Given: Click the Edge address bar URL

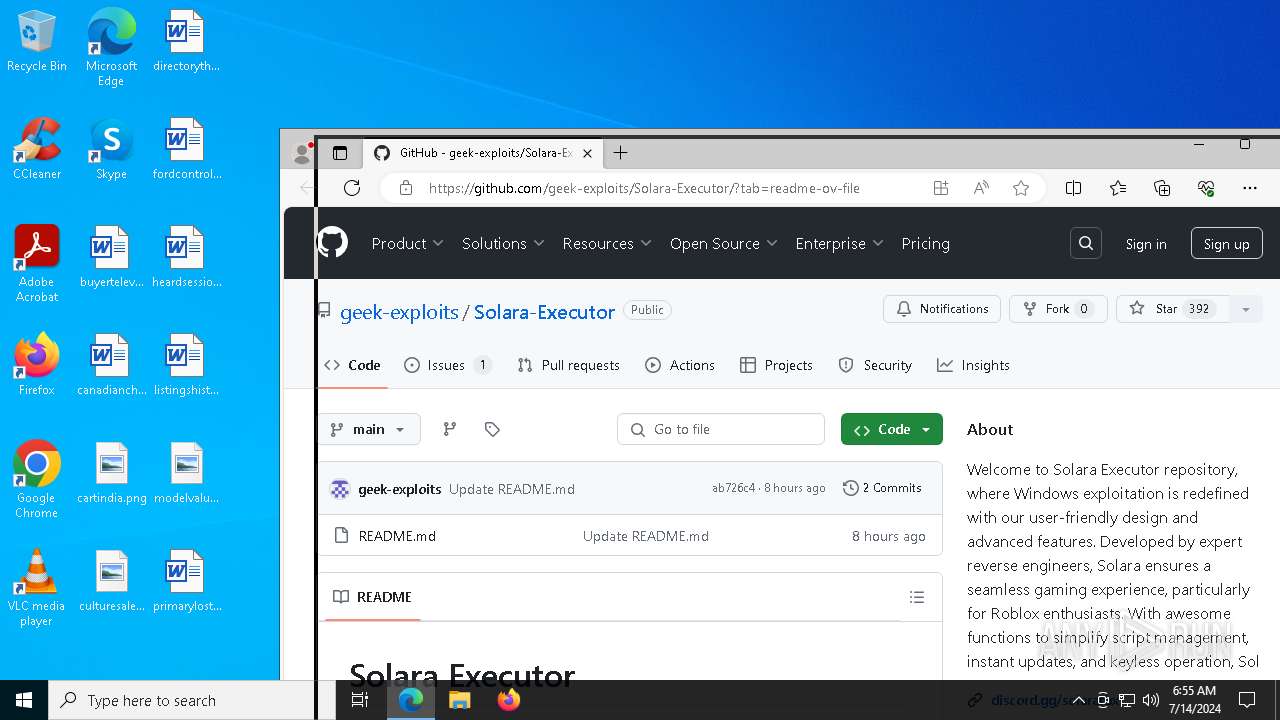Looking at the screenshot, I should click(644, 188).
